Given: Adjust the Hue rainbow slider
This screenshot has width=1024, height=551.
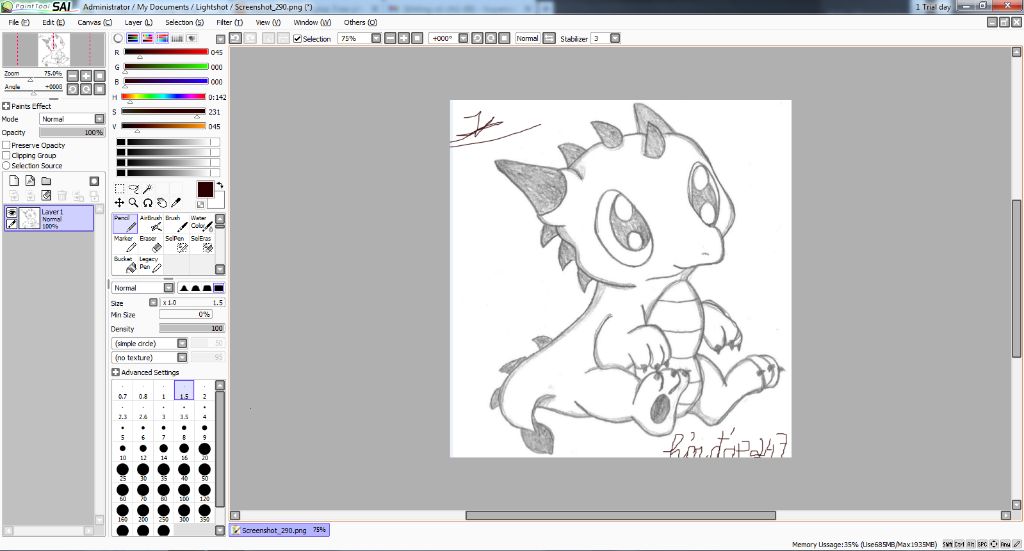Looking at the screenshot, I should click(163, 97).
